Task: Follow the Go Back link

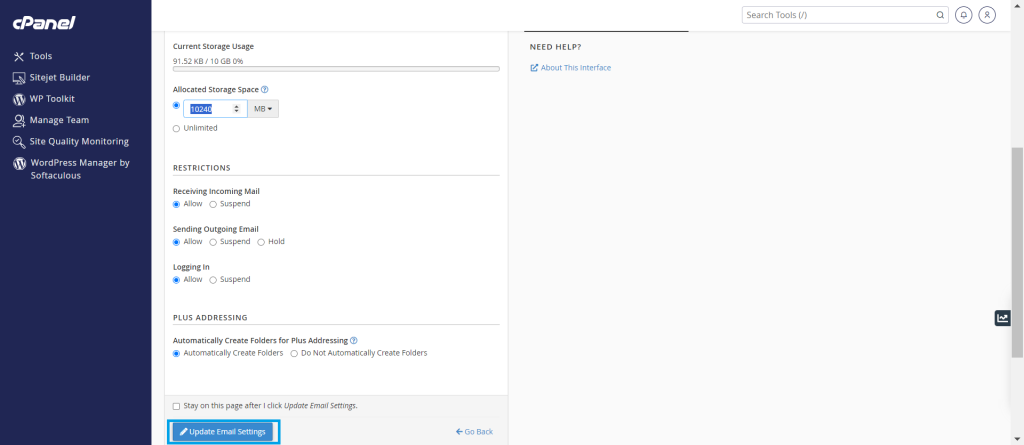Action: pyautogui.click(x=474, y=432)
